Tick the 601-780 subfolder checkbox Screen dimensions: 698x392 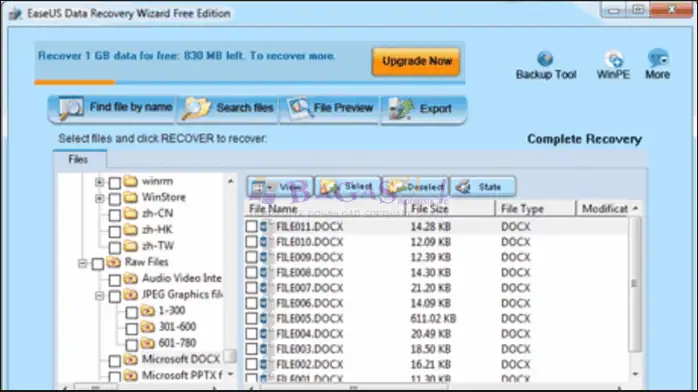coord(132,344)
